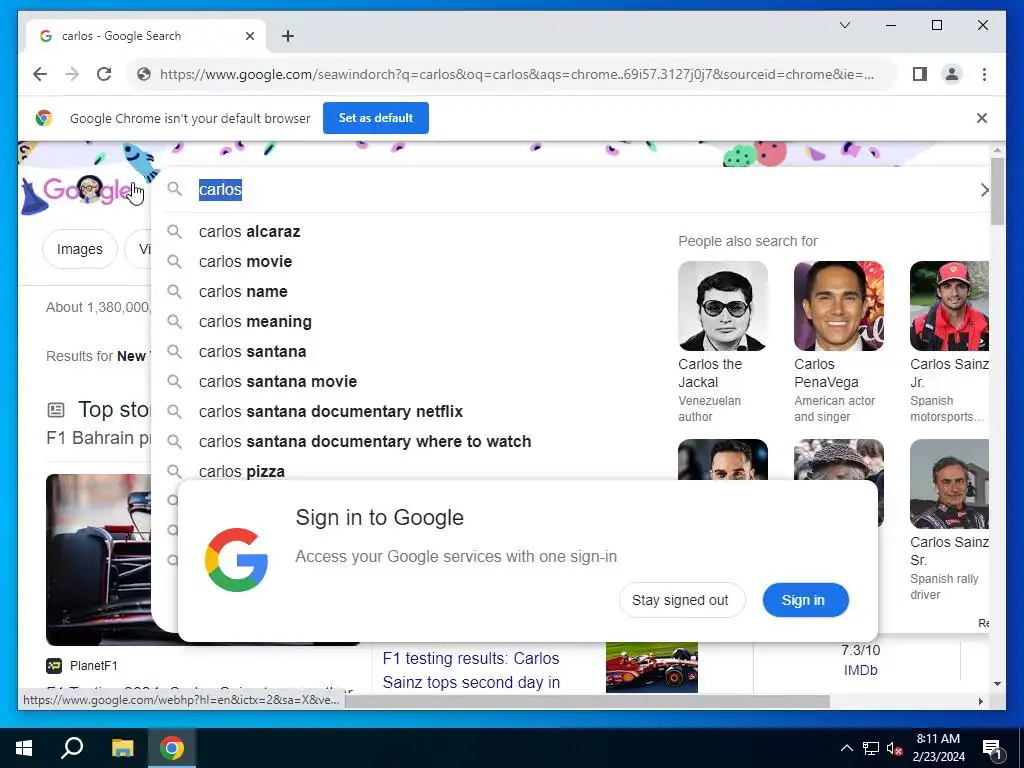Screen dimensions: 1024x768
Task: Close the 'carlos - Google Search' tab
Action: point(249,36)
